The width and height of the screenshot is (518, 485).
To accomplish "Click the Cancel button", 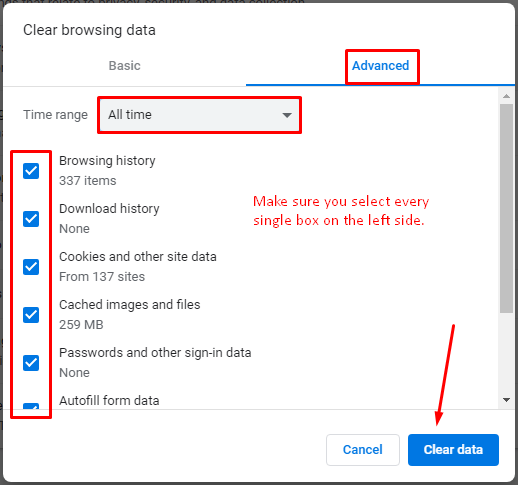I will (x=363, y=450).
